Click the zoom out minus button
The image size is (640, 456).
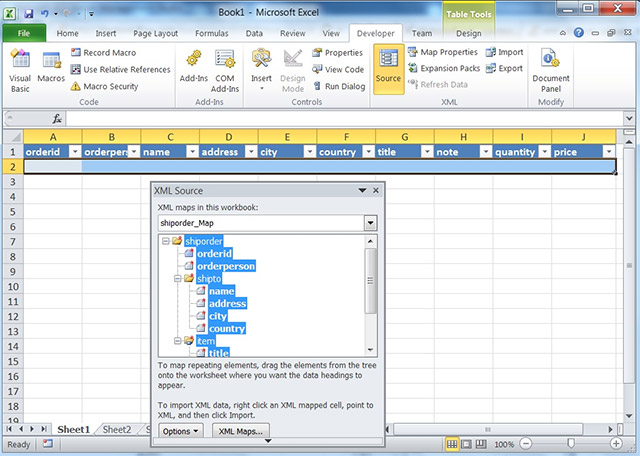526,444
